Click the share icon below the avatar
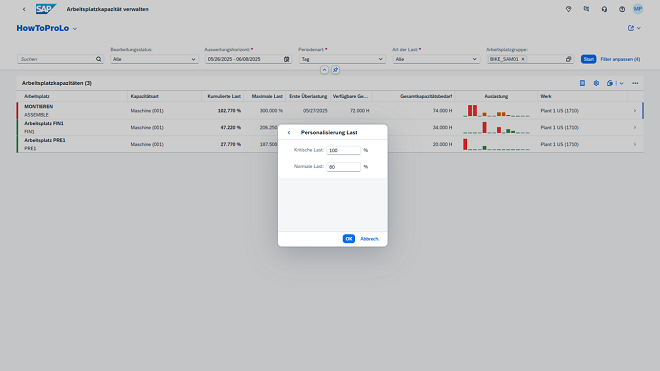The image size is (660, 371). click(631, 28)
